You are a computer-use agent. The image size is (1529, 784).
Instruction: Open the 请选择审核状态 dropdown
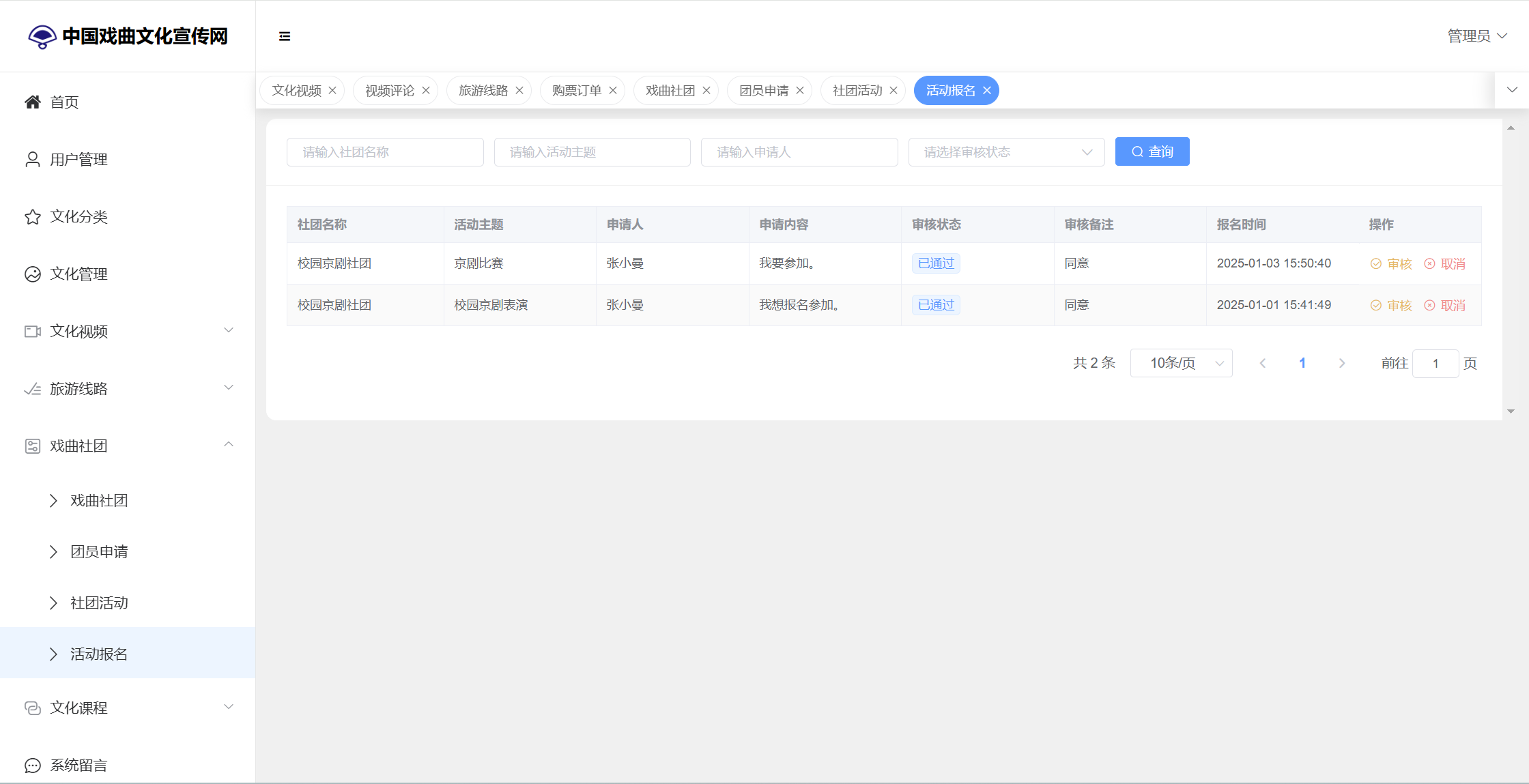click(1006, 152)
